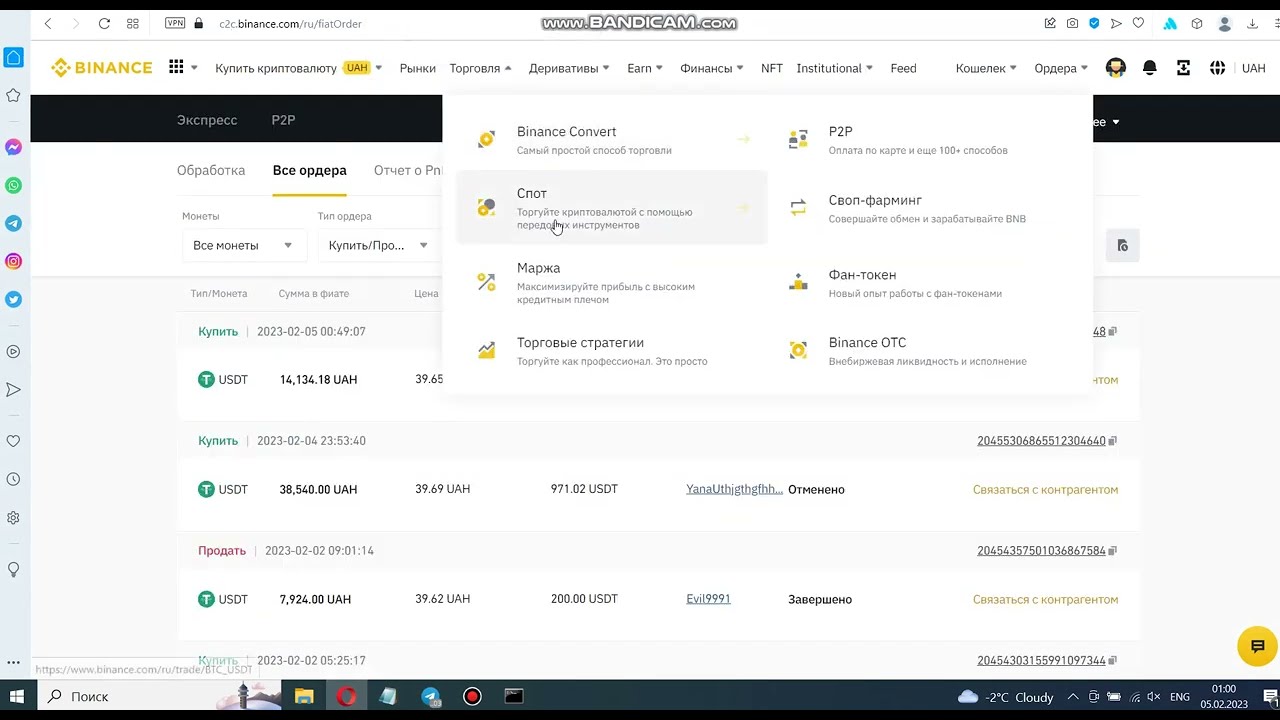The width and height of the screenshot is (1280, 720).
Task: Click the Bandicam record taskbar icon
Action: 472,696
